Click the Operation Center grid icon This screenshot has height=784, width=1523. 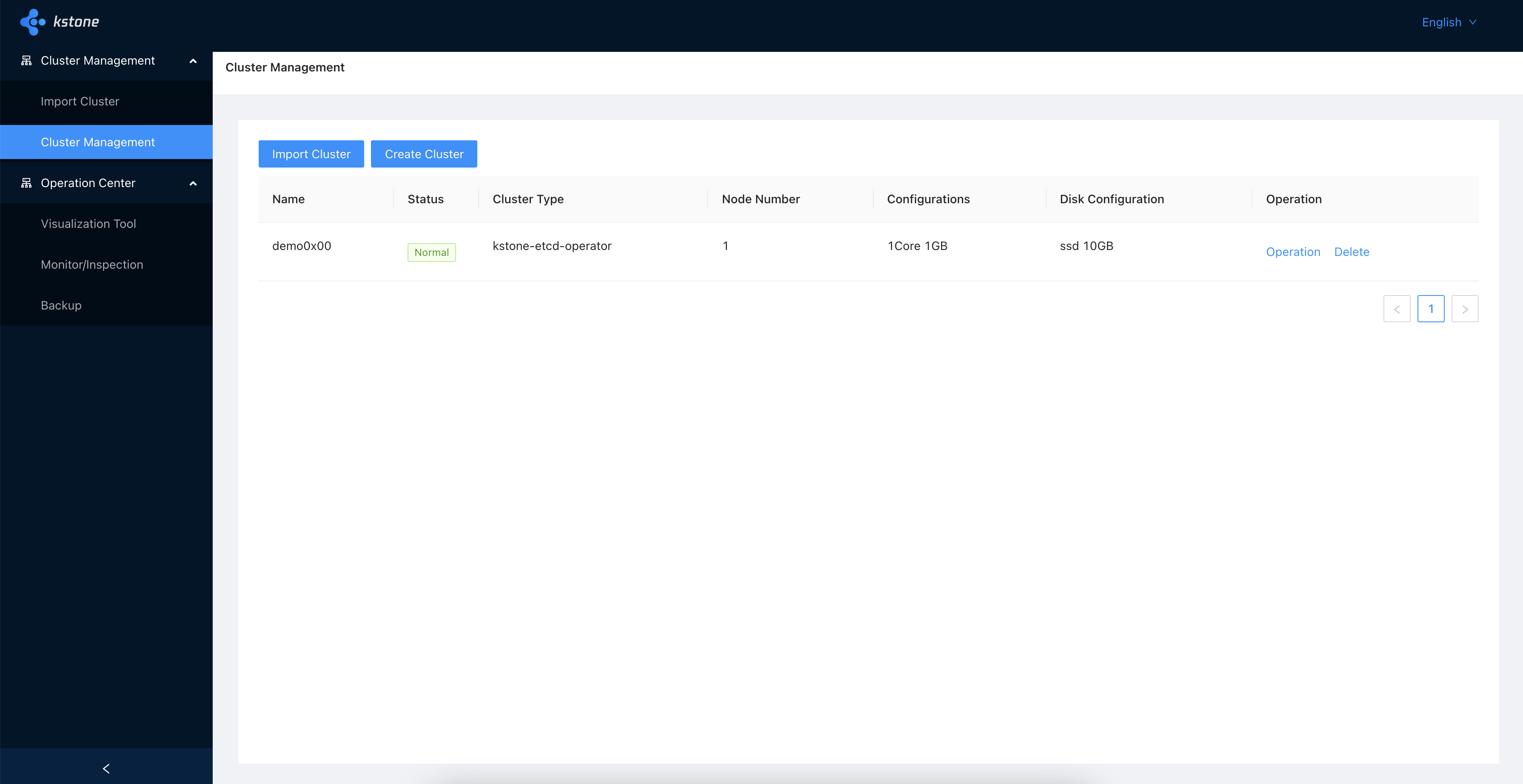point(25,183)
